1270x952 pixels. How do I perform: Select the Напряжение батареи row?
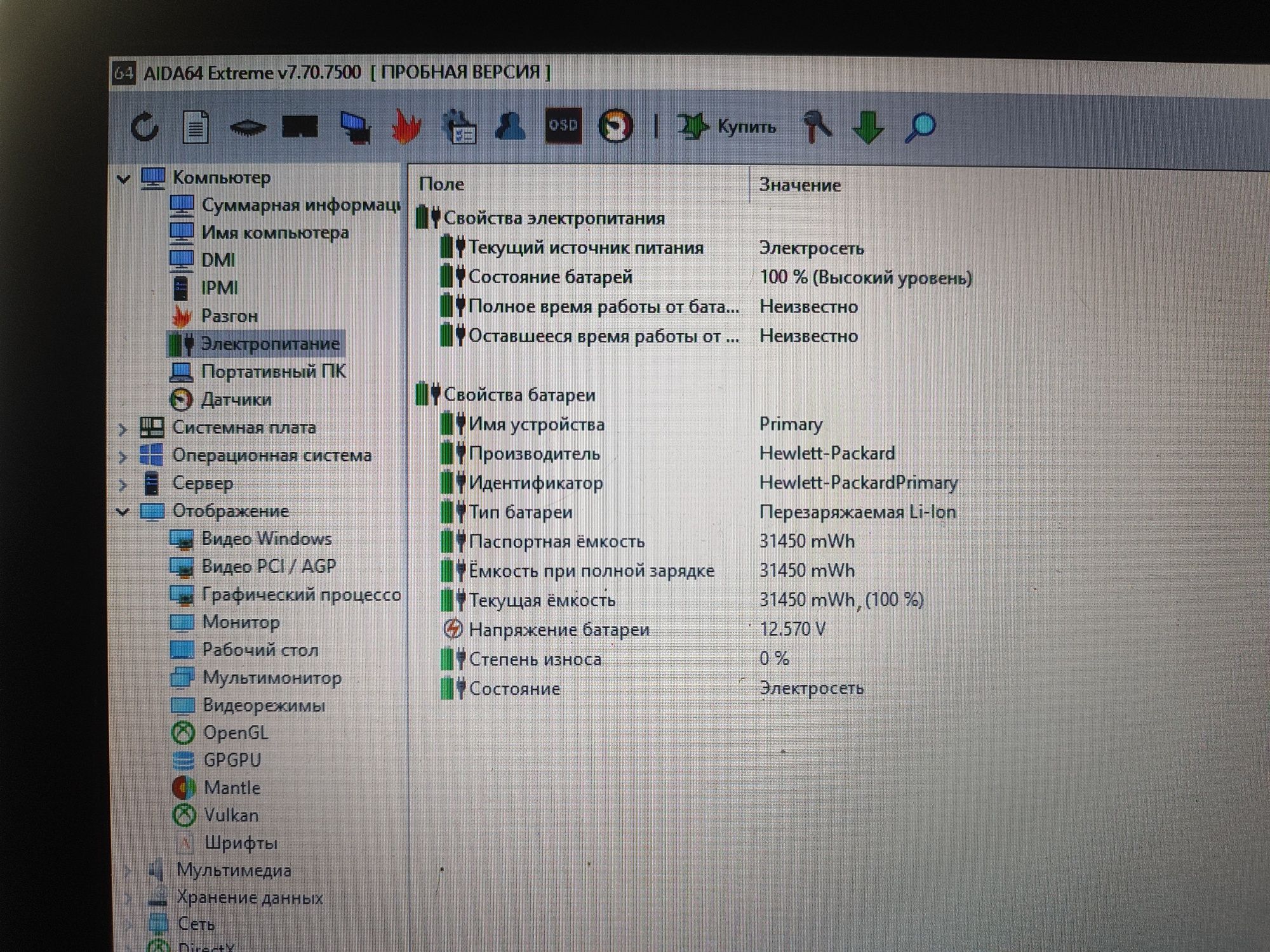click(x=633, y=630)
